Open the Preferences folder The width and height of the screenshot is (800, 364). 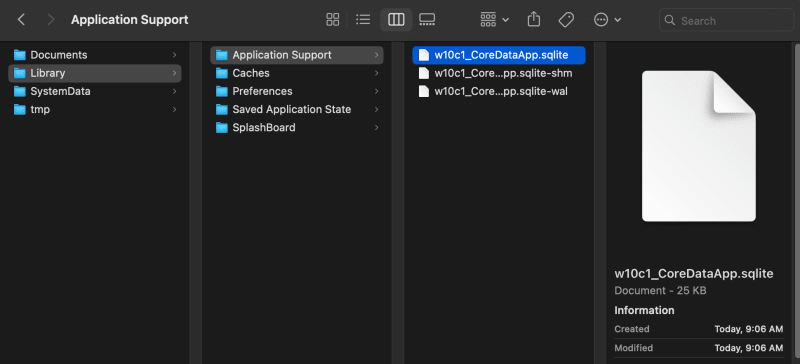297,91
